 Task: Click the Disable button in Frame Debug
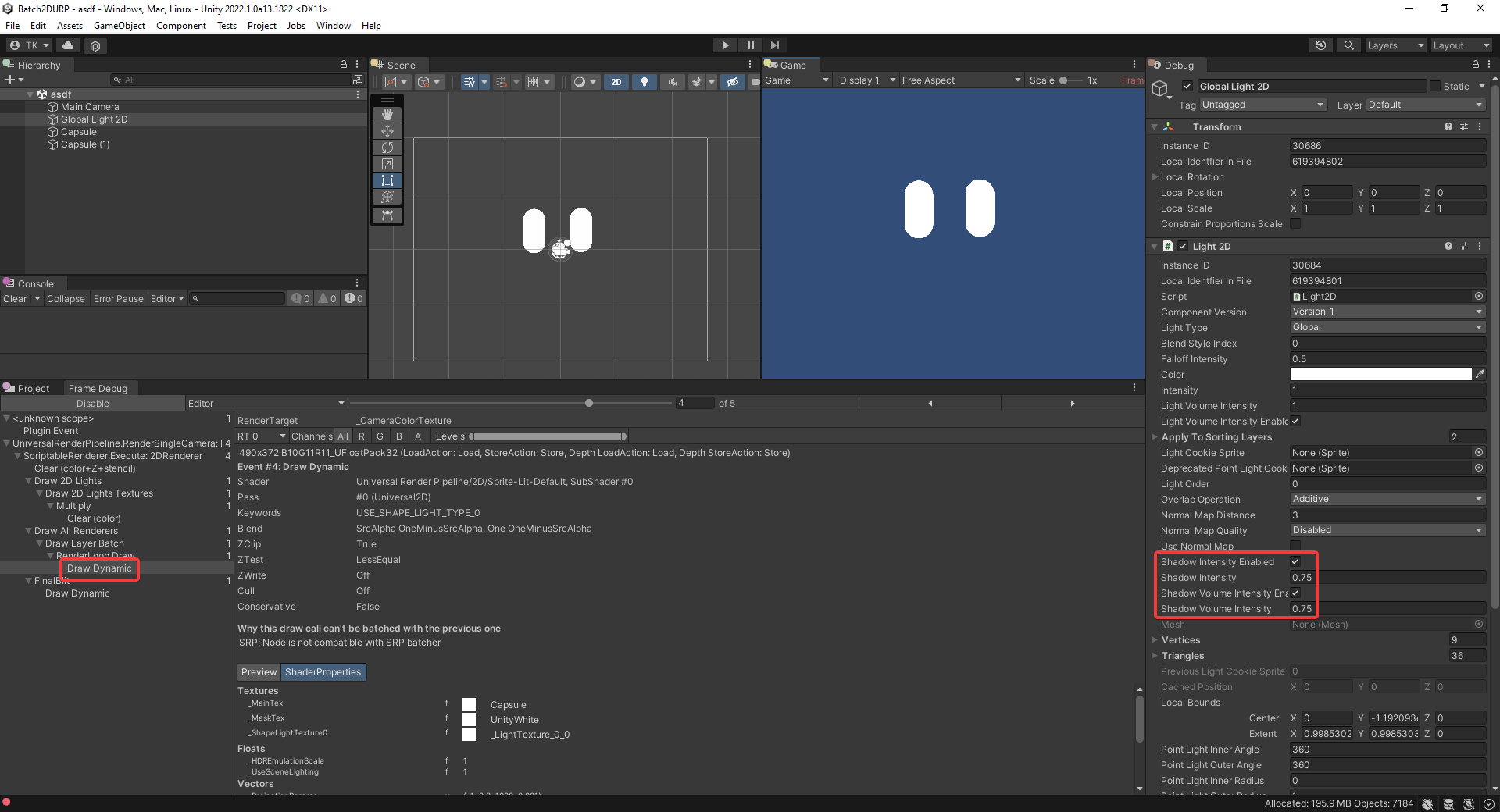click(92, 404)
